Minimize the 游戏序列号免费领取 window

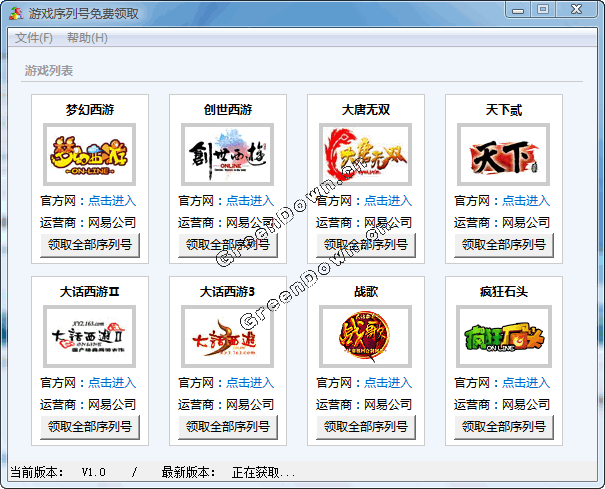pyautogui.click(x=518, y=10)
